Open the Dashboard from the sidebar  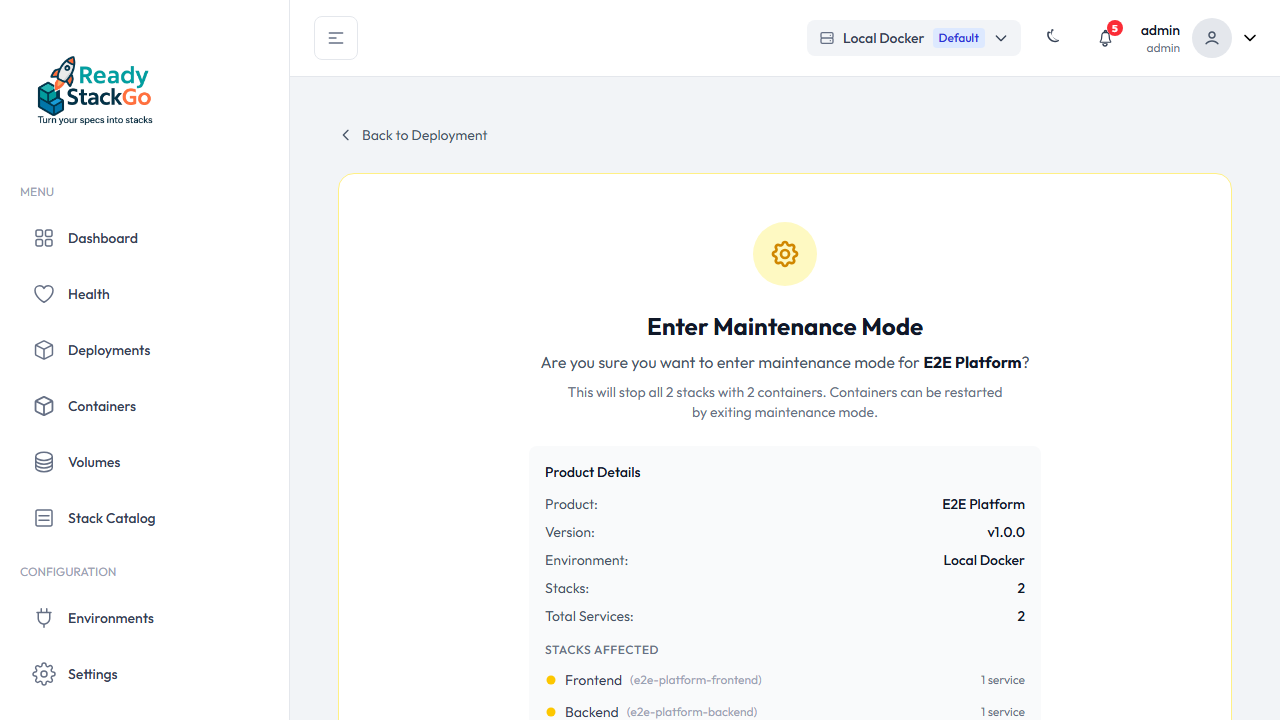(x=101, y=238)
